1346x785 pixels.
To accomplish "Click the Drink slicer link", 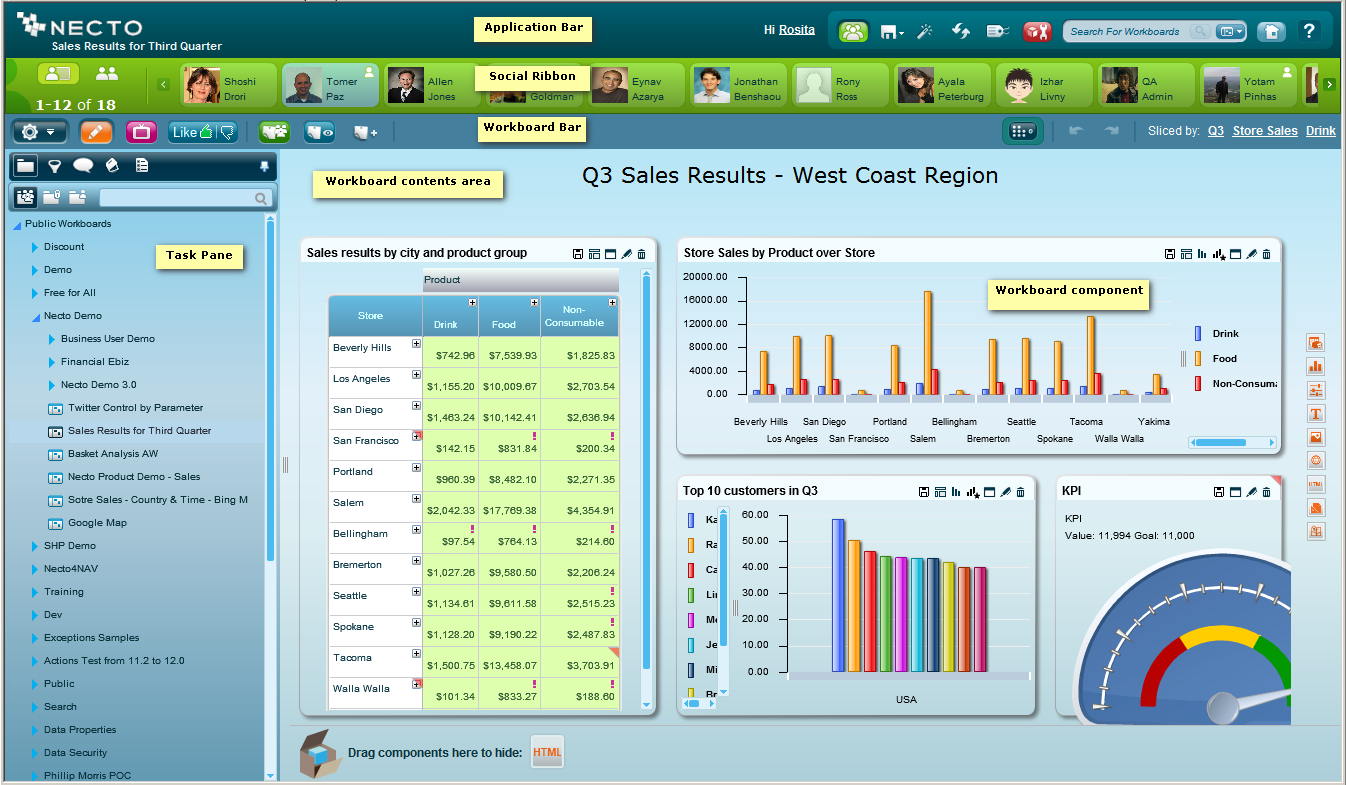I will pos(1321,131).
